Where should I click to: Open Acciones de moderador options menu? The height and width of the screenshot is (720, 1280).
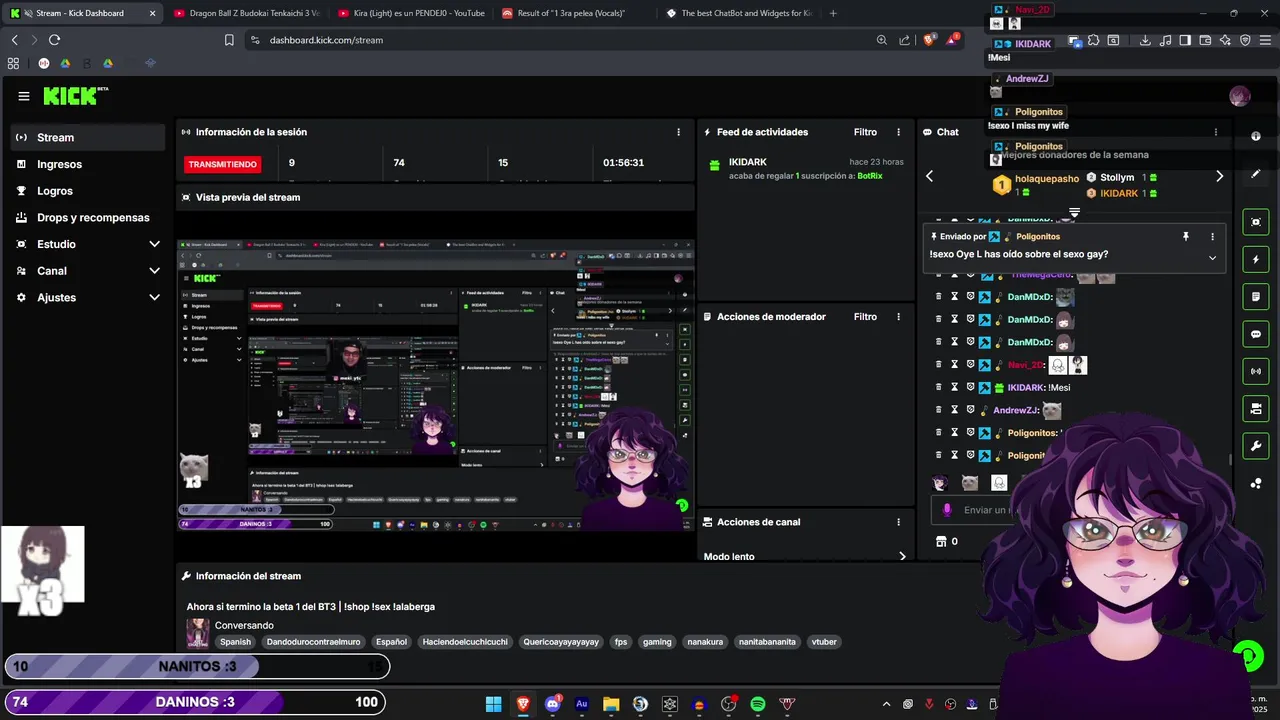(x=898, y=317)
